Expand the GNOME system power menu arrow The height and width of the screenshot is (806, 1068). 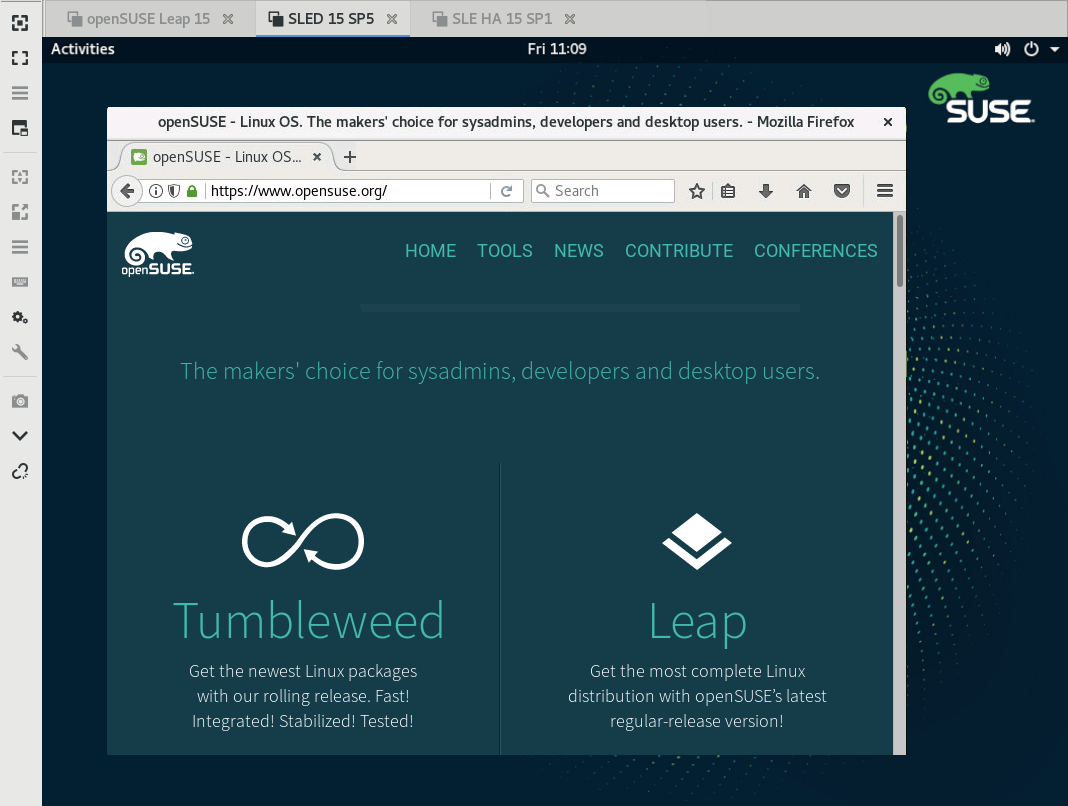click(x=1054, y=49)
